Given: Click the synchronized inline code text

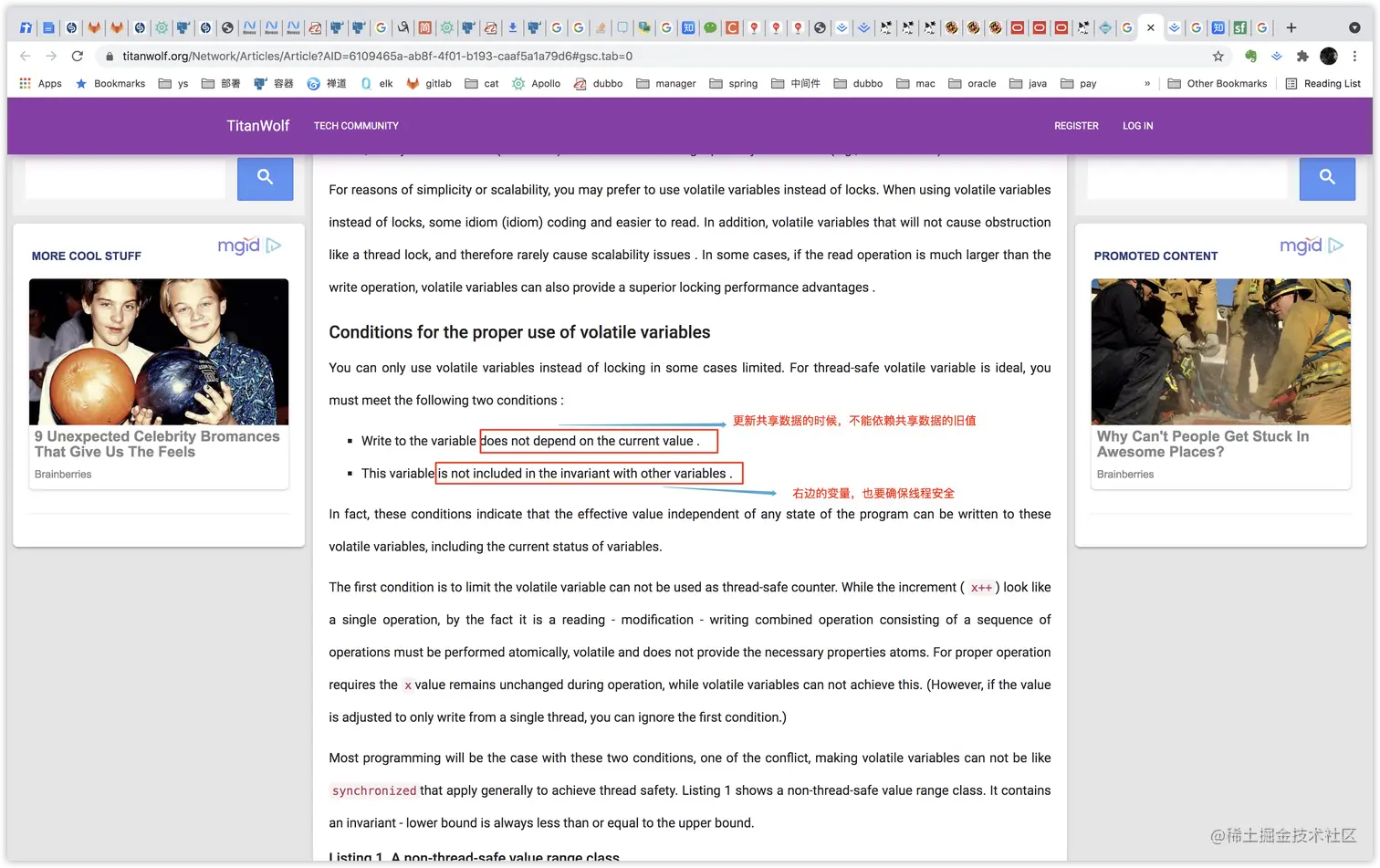Looking at the screenshot, I should point(374,790).
